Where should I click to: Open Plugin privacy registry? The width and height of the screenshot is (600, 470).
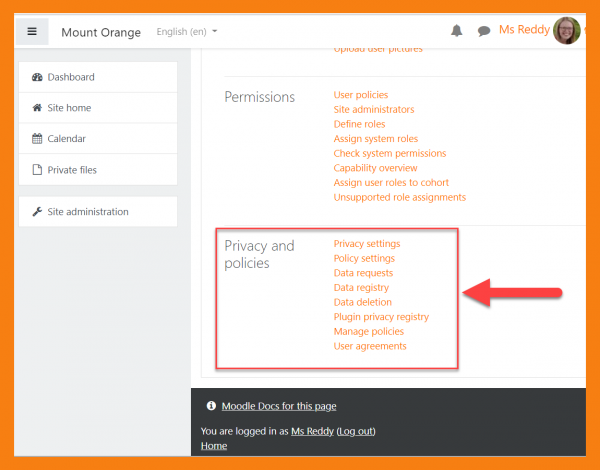[381, 317]
